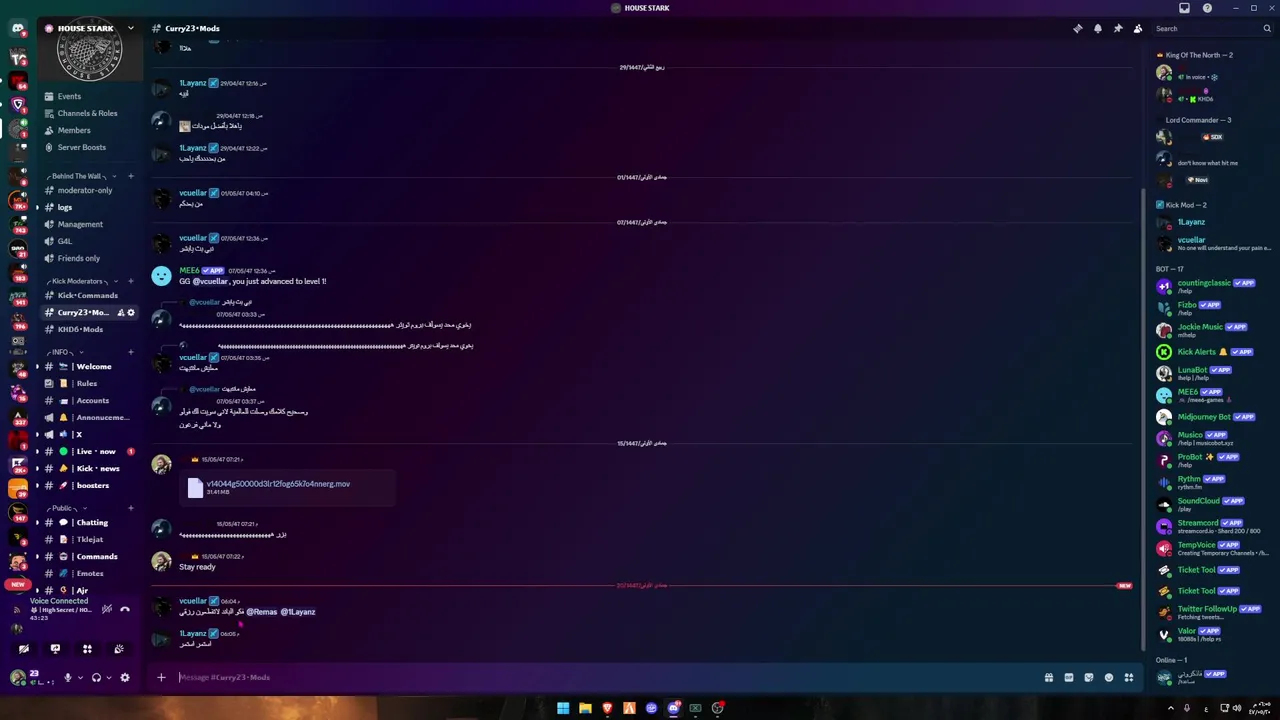Open ProBot in member list

point(1213,460)
